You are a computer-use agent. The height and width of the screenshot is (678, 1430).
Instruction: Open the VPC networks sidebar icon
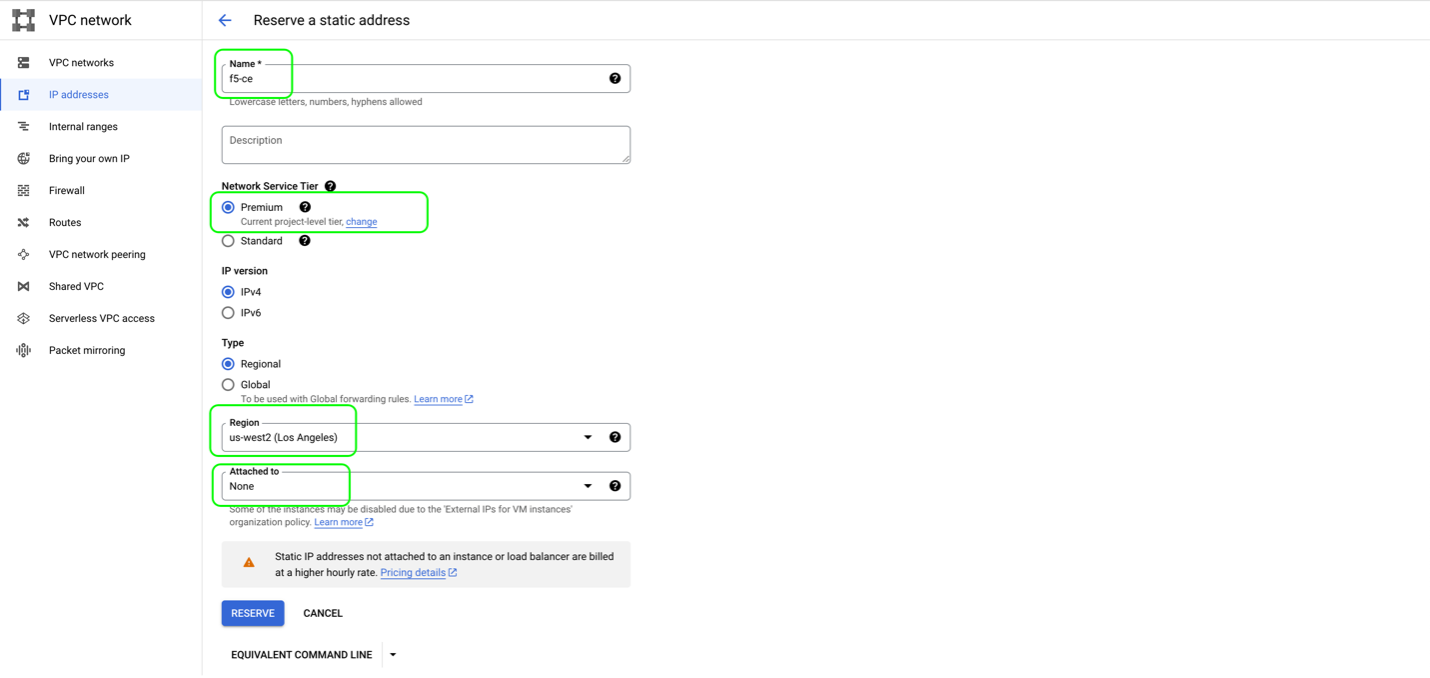tap(22, 62)
